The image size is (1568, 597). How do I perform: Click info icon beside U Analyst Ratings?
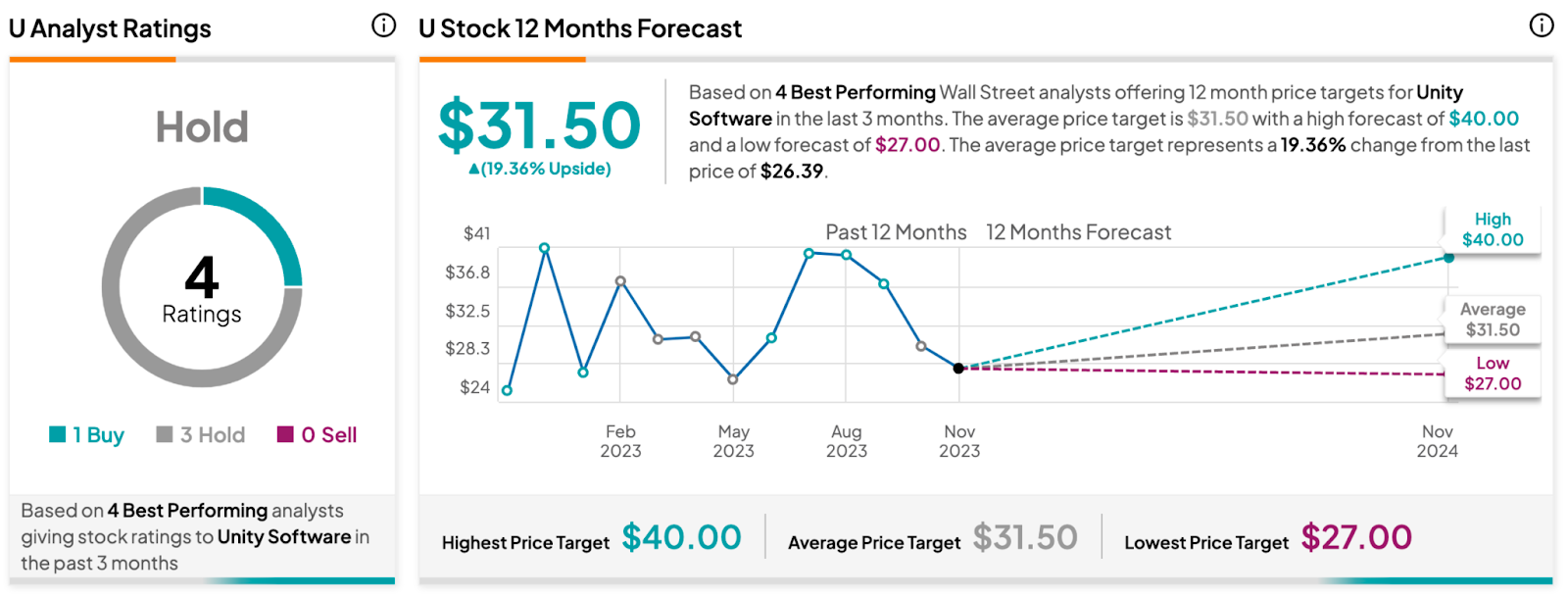click(384, 25)
